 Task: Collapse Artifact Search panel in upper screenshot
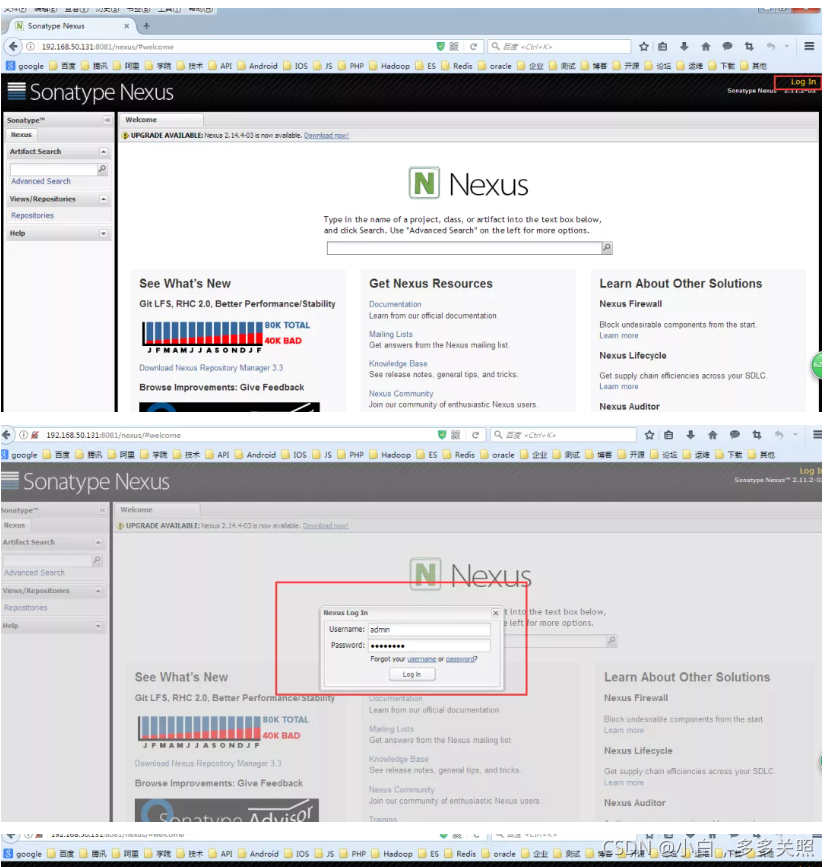tap(103, 152)
